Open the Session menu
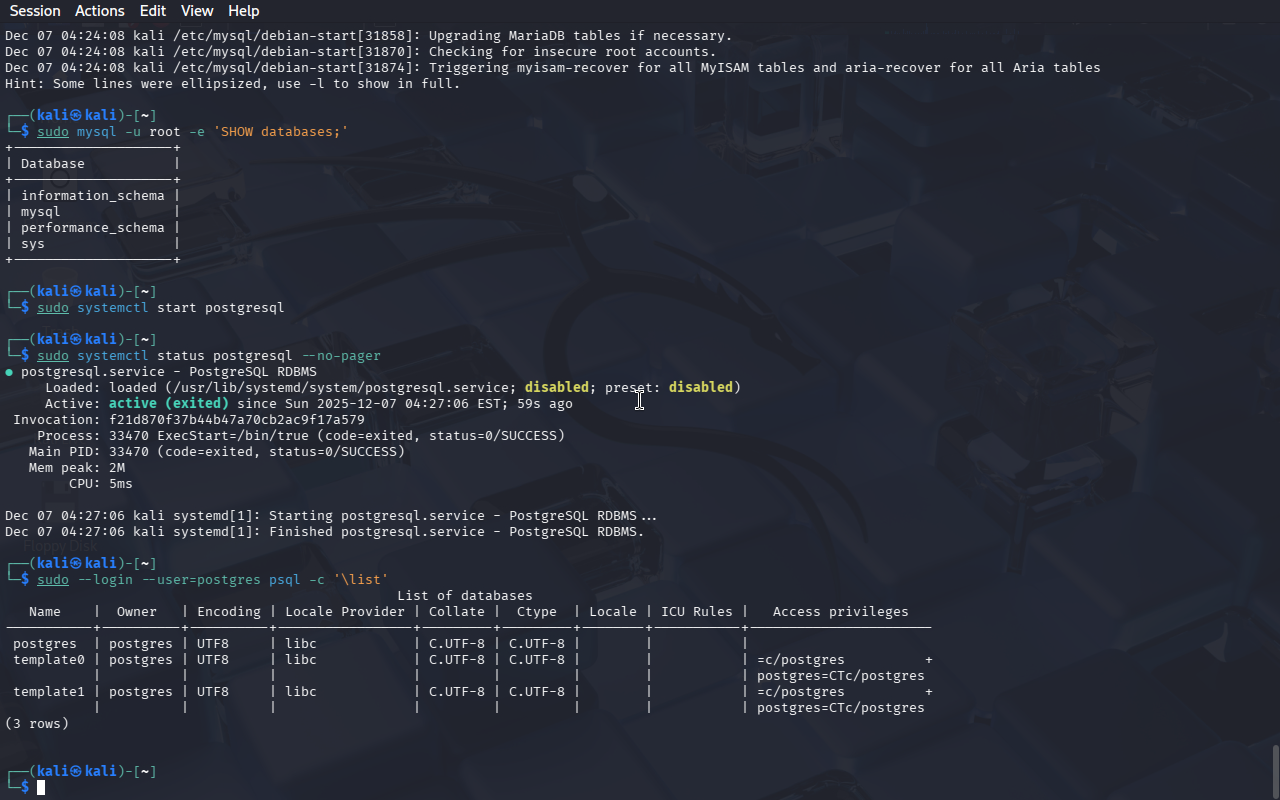This screenshot has height=800, width=1280. pyautogui.click(x=35, y=11)
